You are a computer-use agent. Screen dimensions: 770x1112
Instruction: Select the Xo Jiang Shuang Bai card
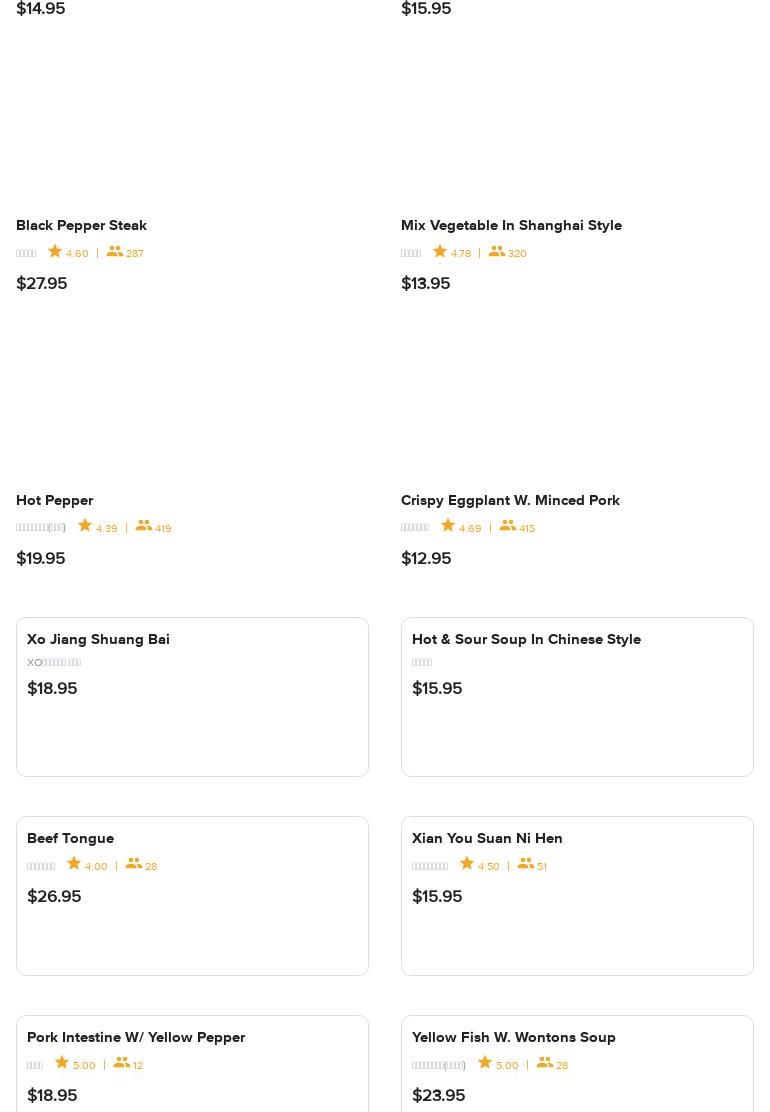192,697
